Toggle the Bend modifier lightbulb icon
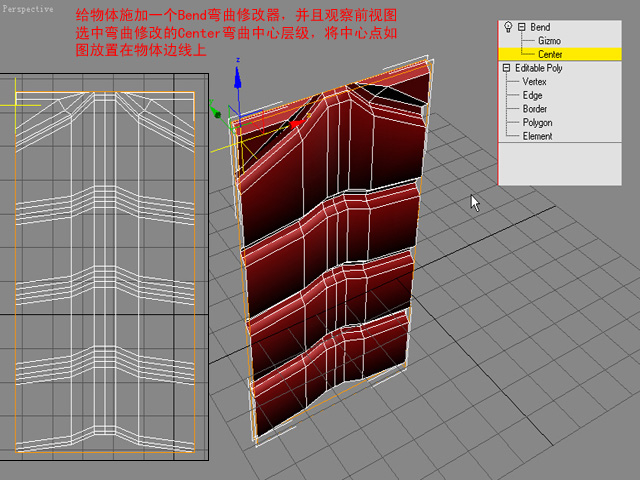 508,27
